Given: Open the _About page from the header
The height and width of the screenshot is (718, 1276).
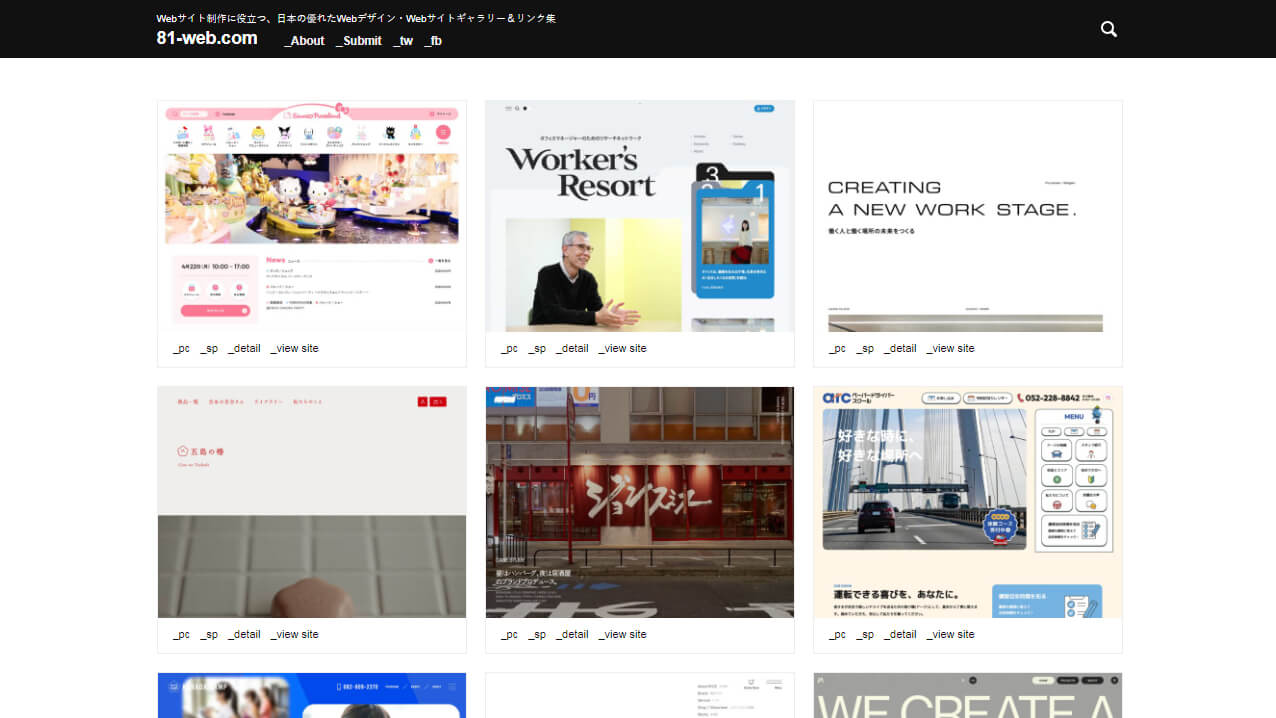Looking at the screenshot, I should point(304,41).
